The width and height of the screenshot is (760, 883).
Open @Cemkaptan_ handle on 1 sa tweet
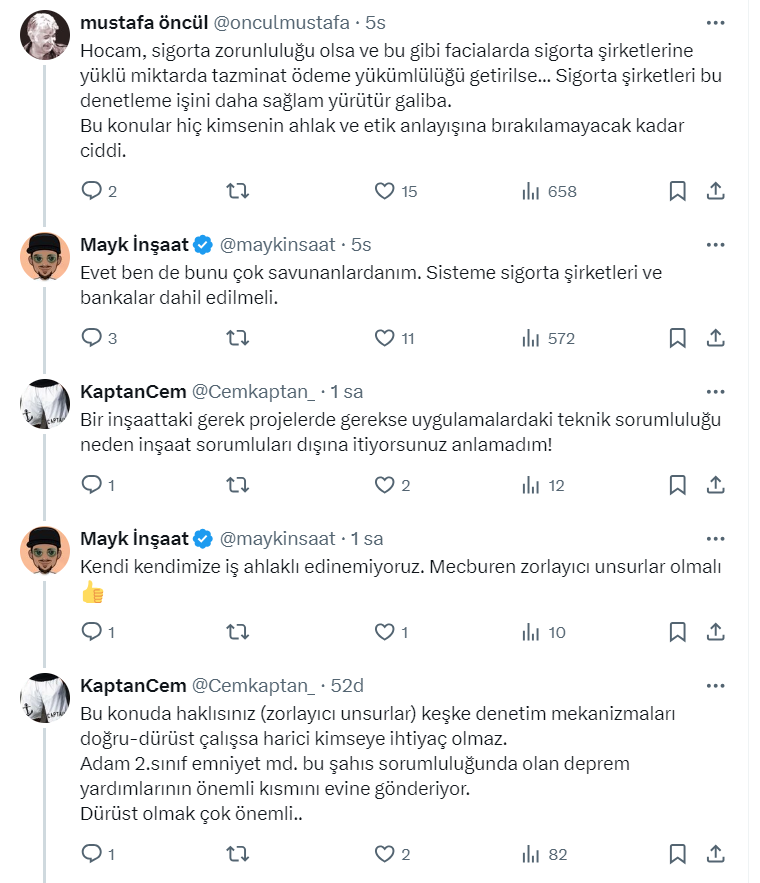point(253,391)
